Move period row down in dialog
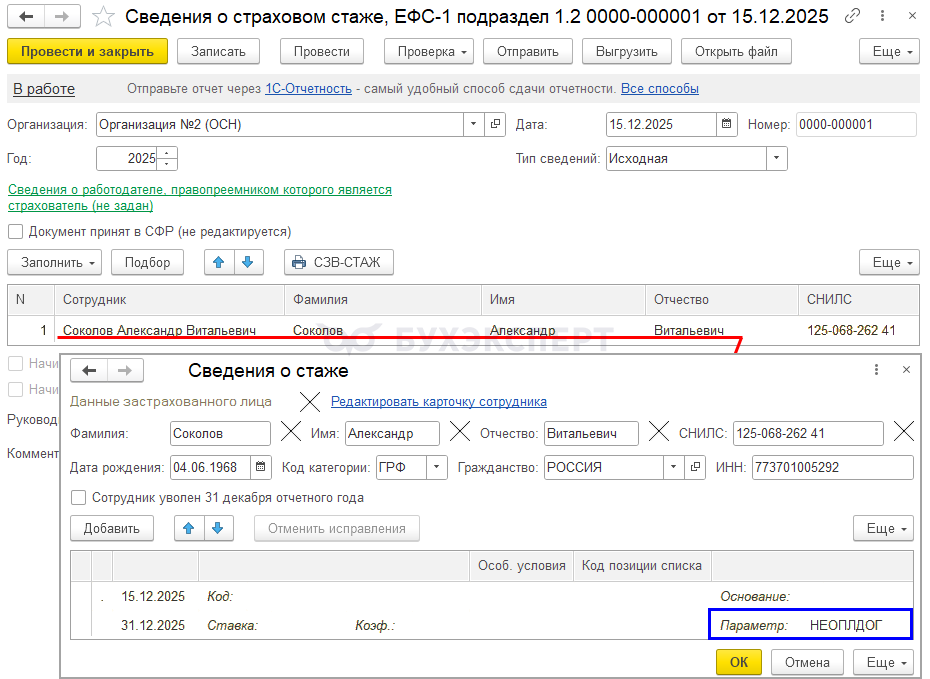Viewport: 930px width, 679px height. click(218, 528)
